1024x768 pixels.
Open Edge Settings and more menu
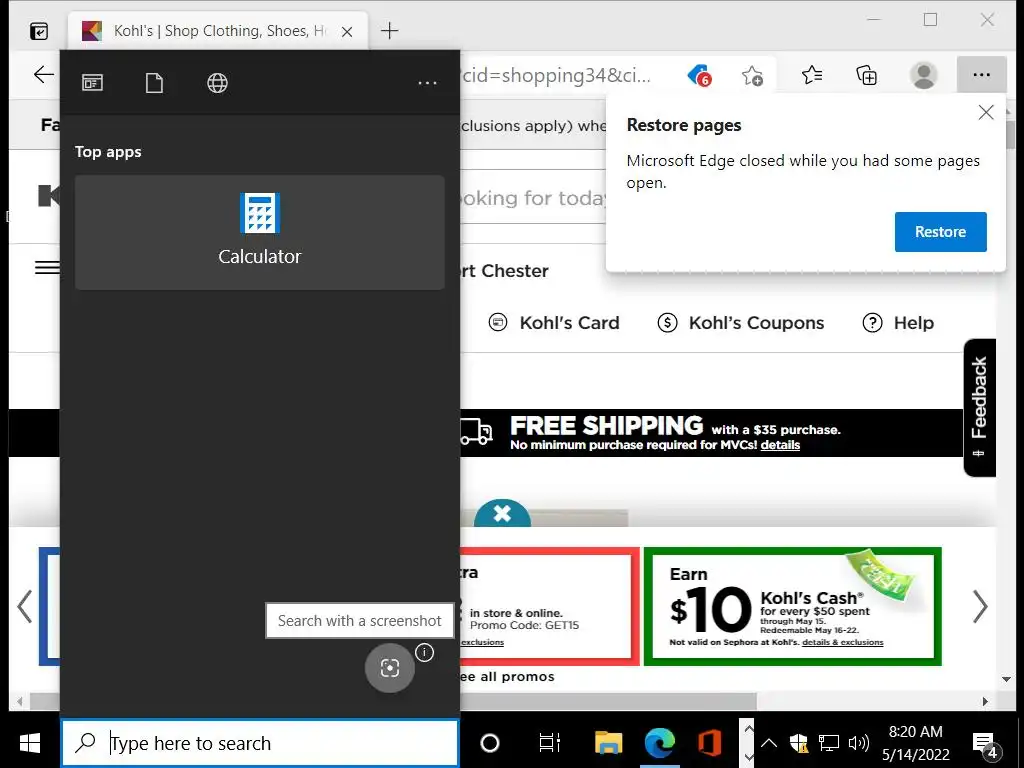tap(981, 75)
